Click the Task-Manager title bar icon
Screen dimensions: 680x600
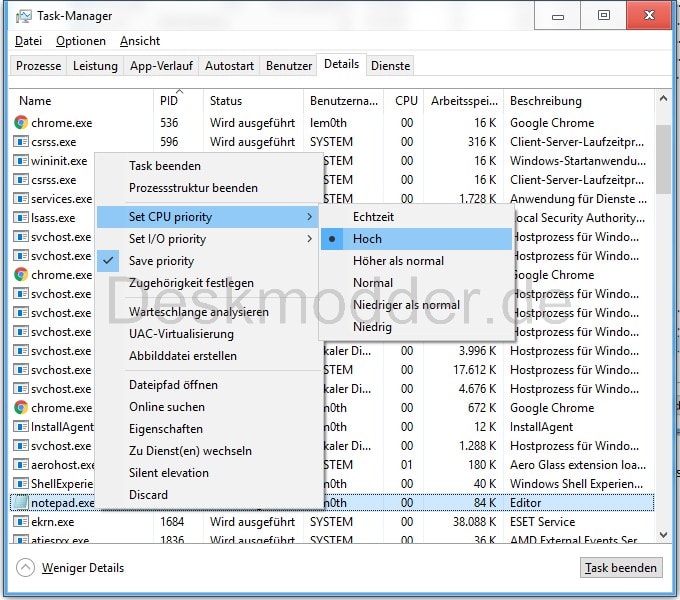tap(23, 16)
